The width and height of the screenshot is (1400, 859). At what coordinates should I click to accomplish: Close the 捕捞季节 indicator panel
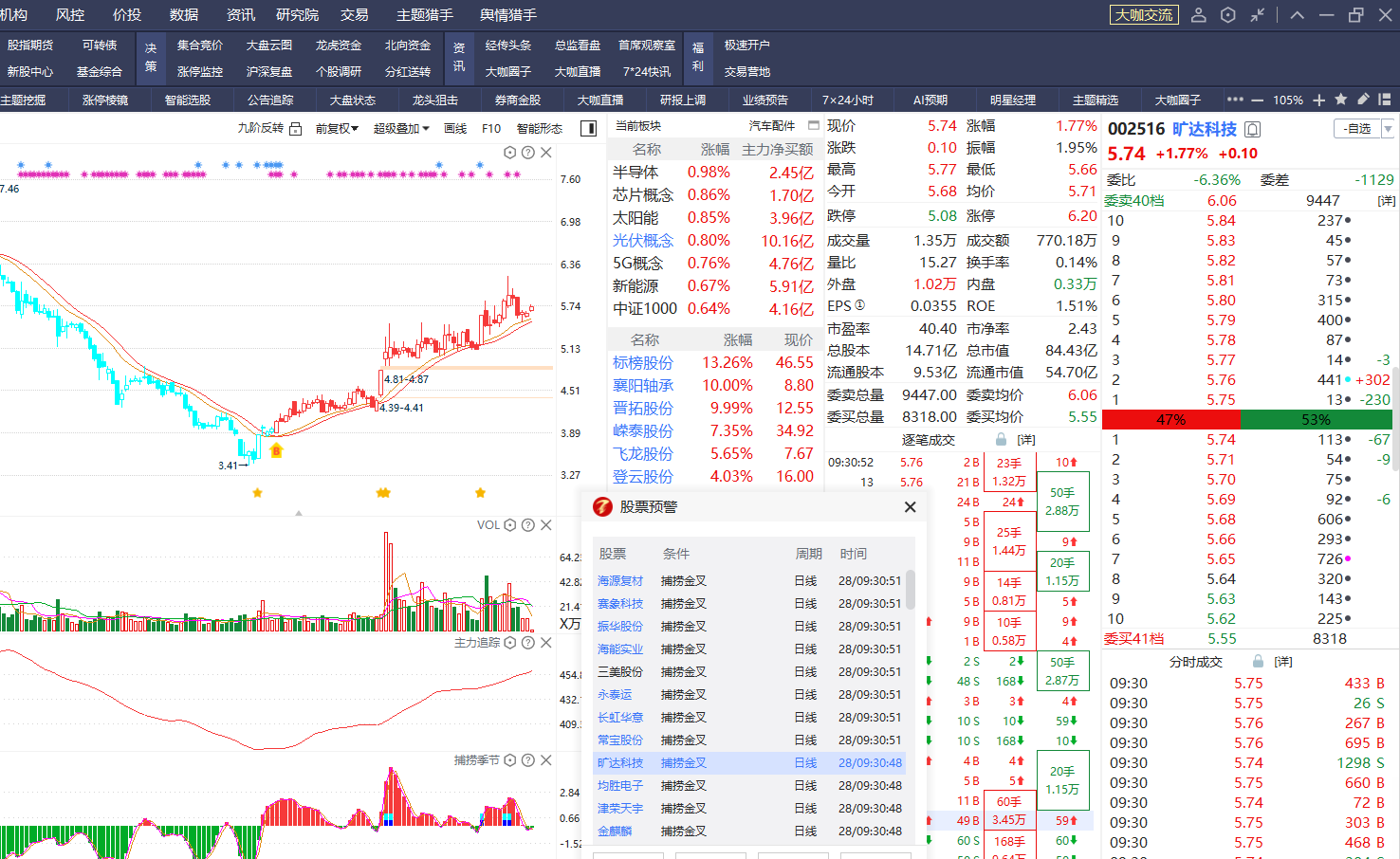point(546,760)
